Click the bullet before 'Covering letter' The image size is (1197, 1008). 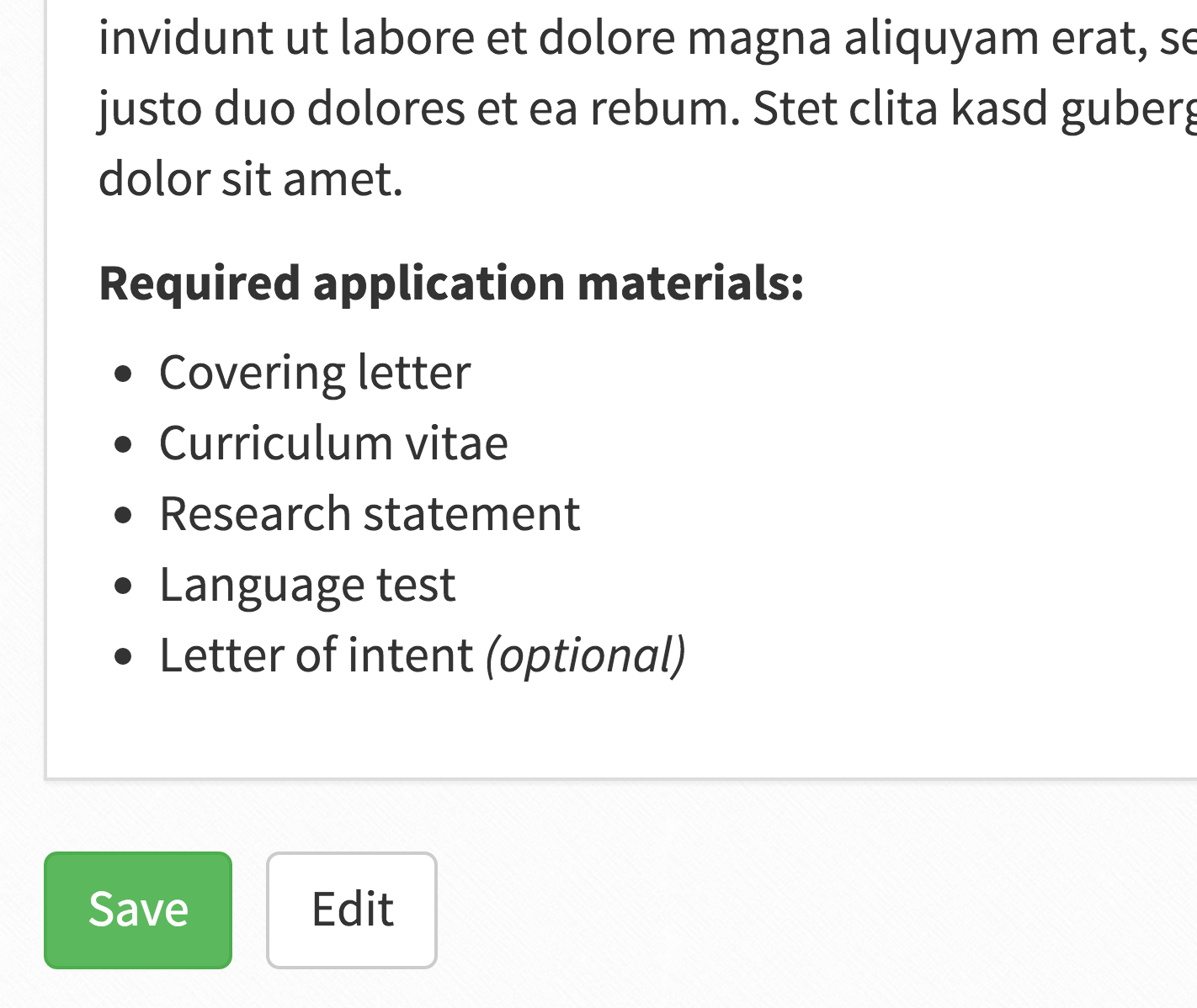124,374
